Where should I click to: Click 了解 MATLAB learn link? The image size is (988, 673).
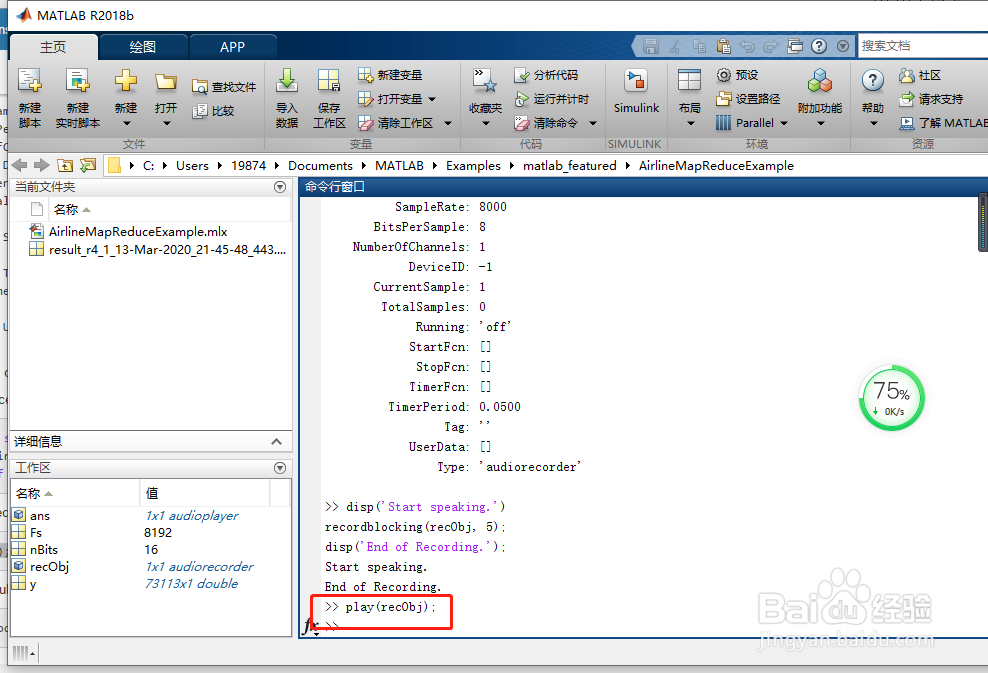(x=943, y=123)
